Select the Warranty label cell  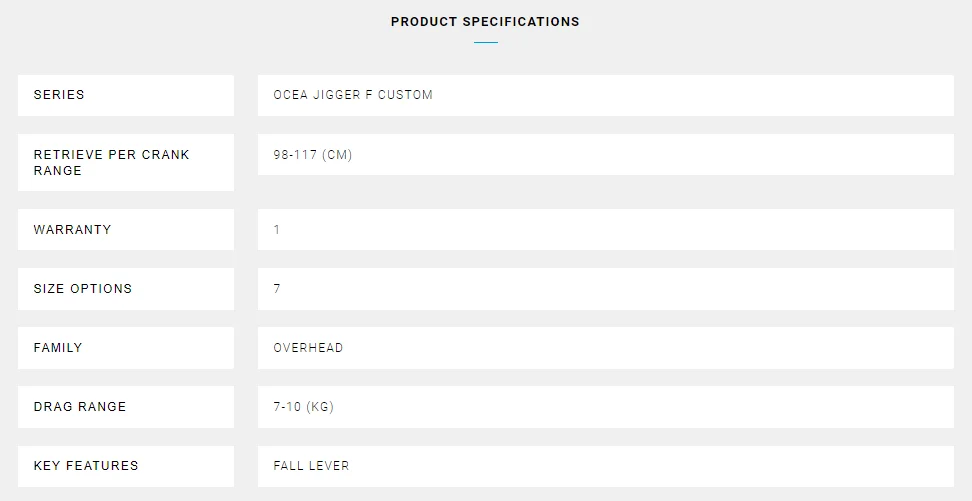point(126,229)
